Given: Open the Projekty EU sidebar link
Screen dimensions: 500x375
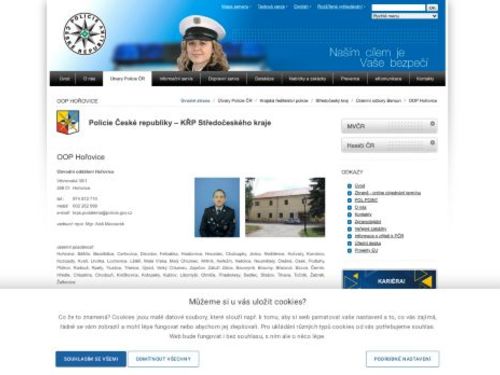Looking at the screenshot, I should [366, 251].
